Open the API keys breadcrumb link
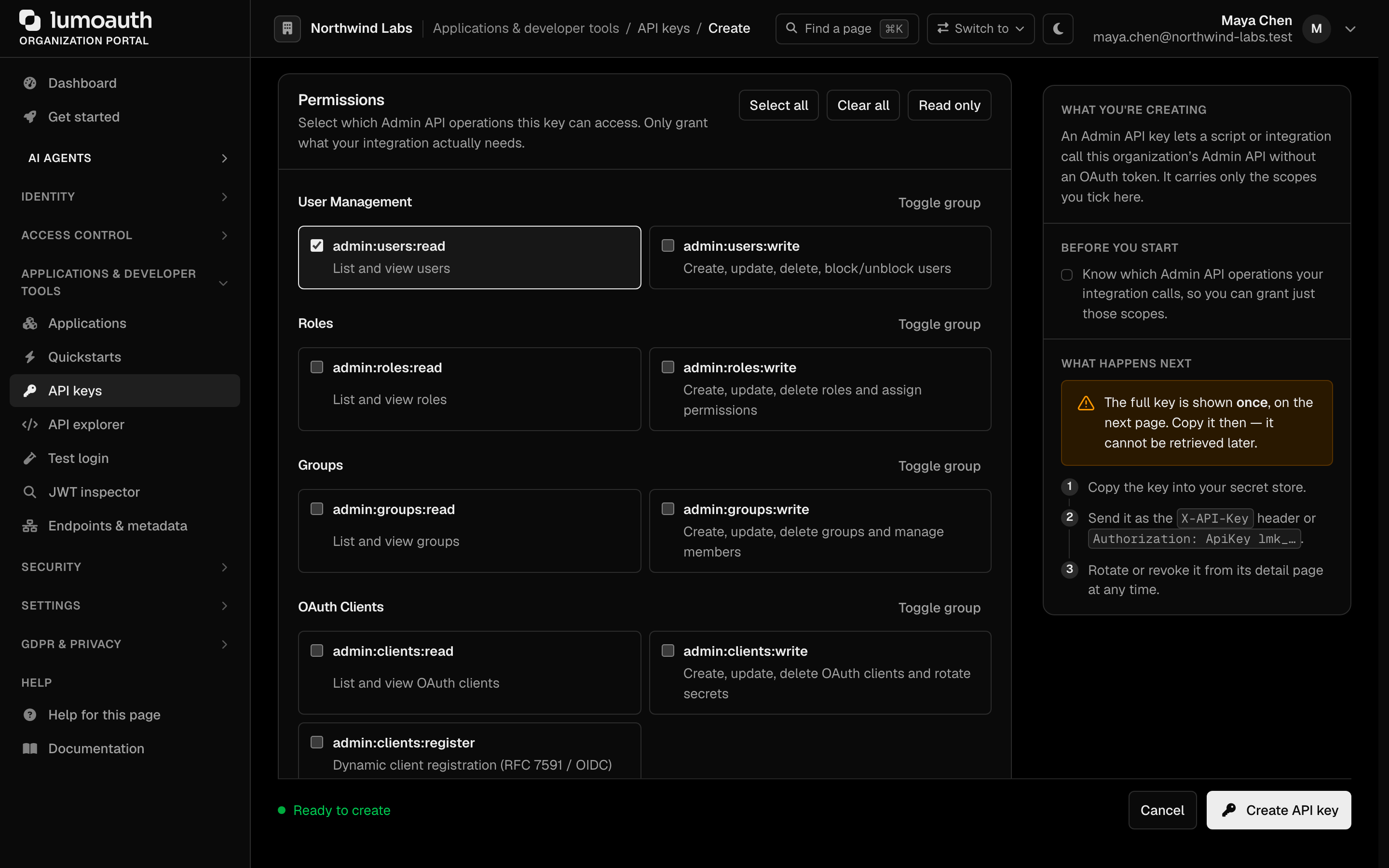The height and width of the screenshot is (868, 1389). coord(664,28)
